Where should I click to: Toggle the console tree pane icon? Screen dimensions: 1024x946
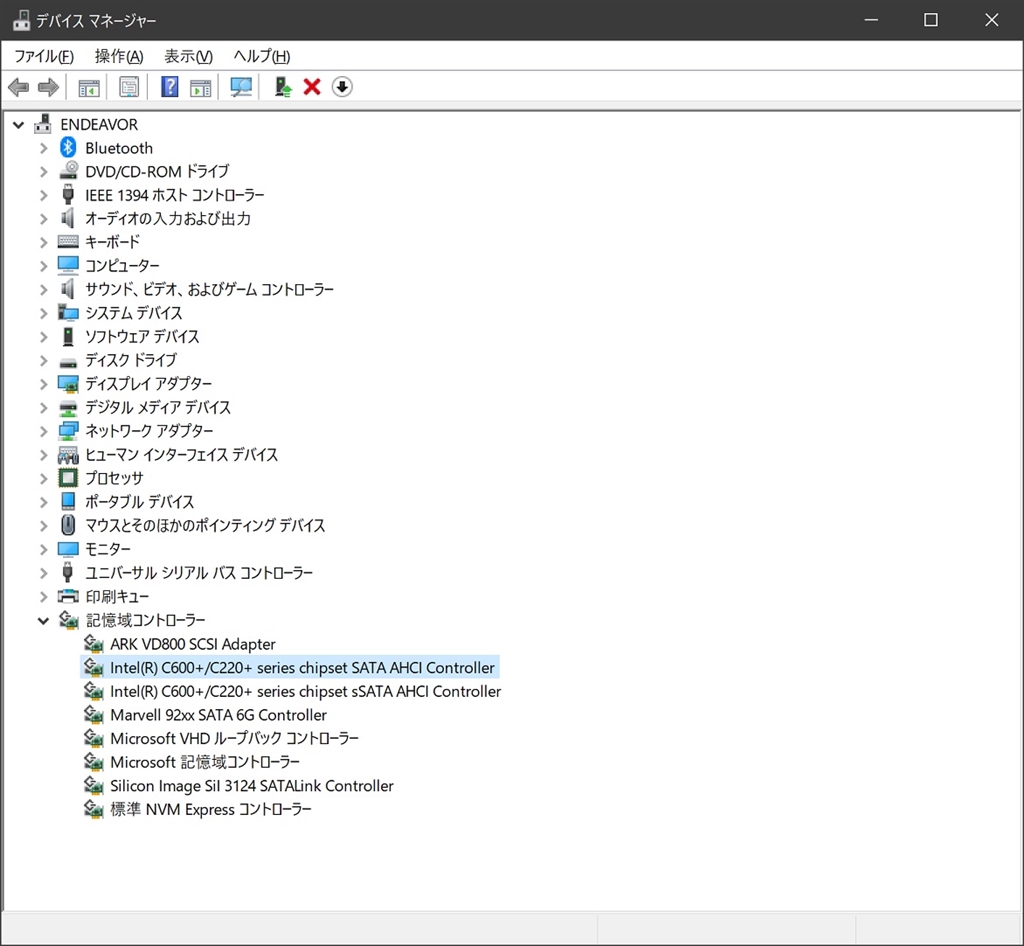pyautogui.click(x=89, y=87)
